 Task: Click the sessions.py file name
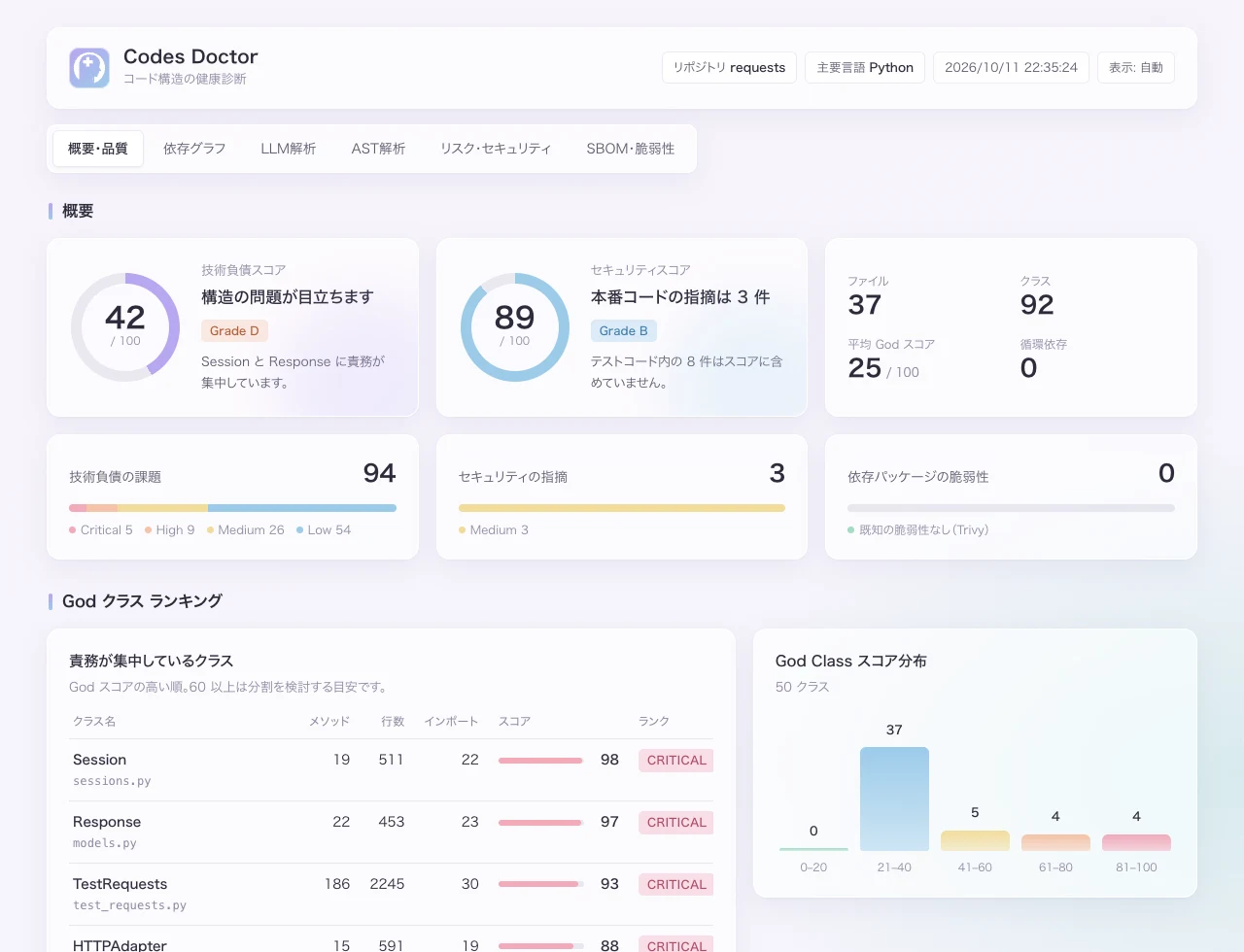(112, 781)
